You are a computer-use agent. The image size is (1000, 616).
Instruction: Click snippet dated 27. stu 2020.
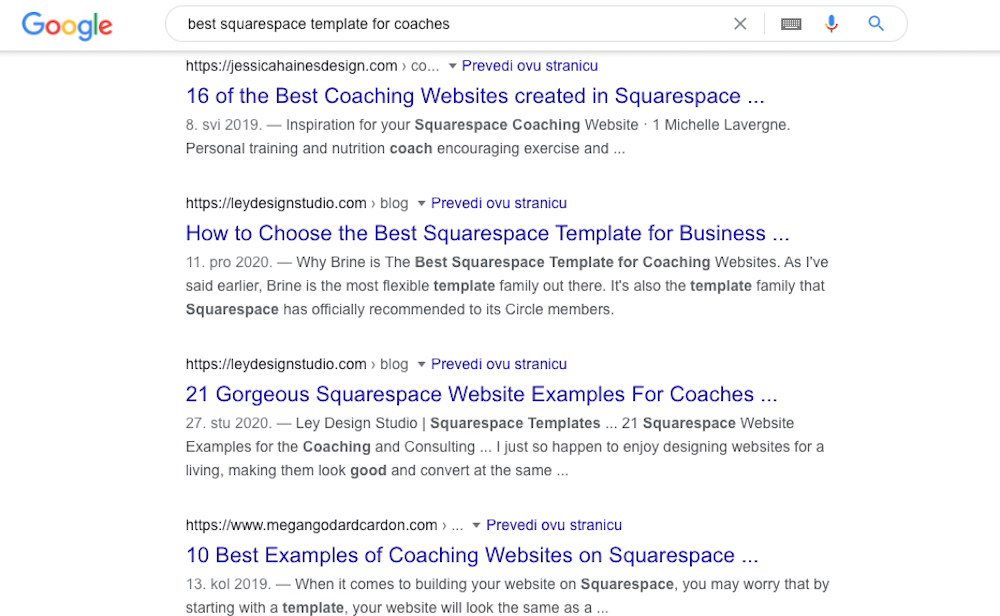coord(504,447)
